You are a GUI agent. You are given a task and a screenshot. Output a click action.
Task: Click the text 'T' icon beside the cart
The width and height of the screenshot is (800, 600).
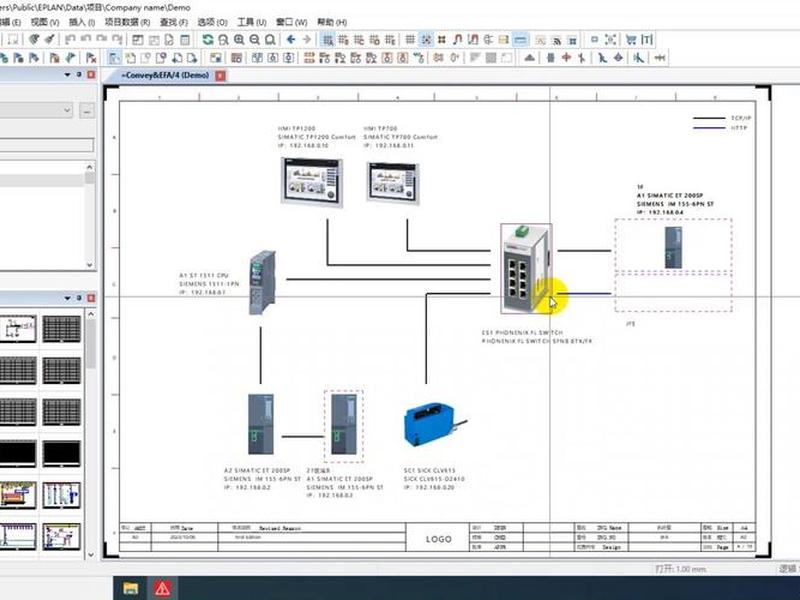click(x=647, y=39)
